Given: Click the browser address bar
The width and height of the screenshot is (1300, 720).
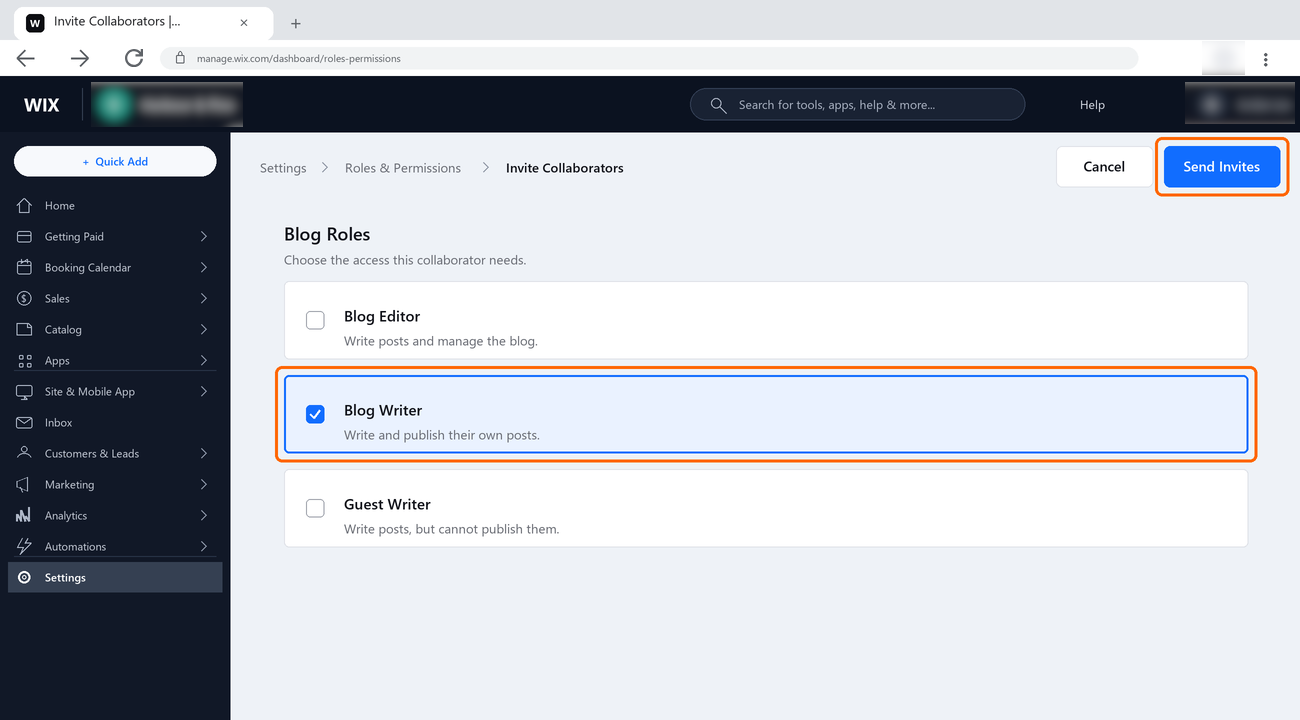Looking at the screenshot, I should pos(648,58).
